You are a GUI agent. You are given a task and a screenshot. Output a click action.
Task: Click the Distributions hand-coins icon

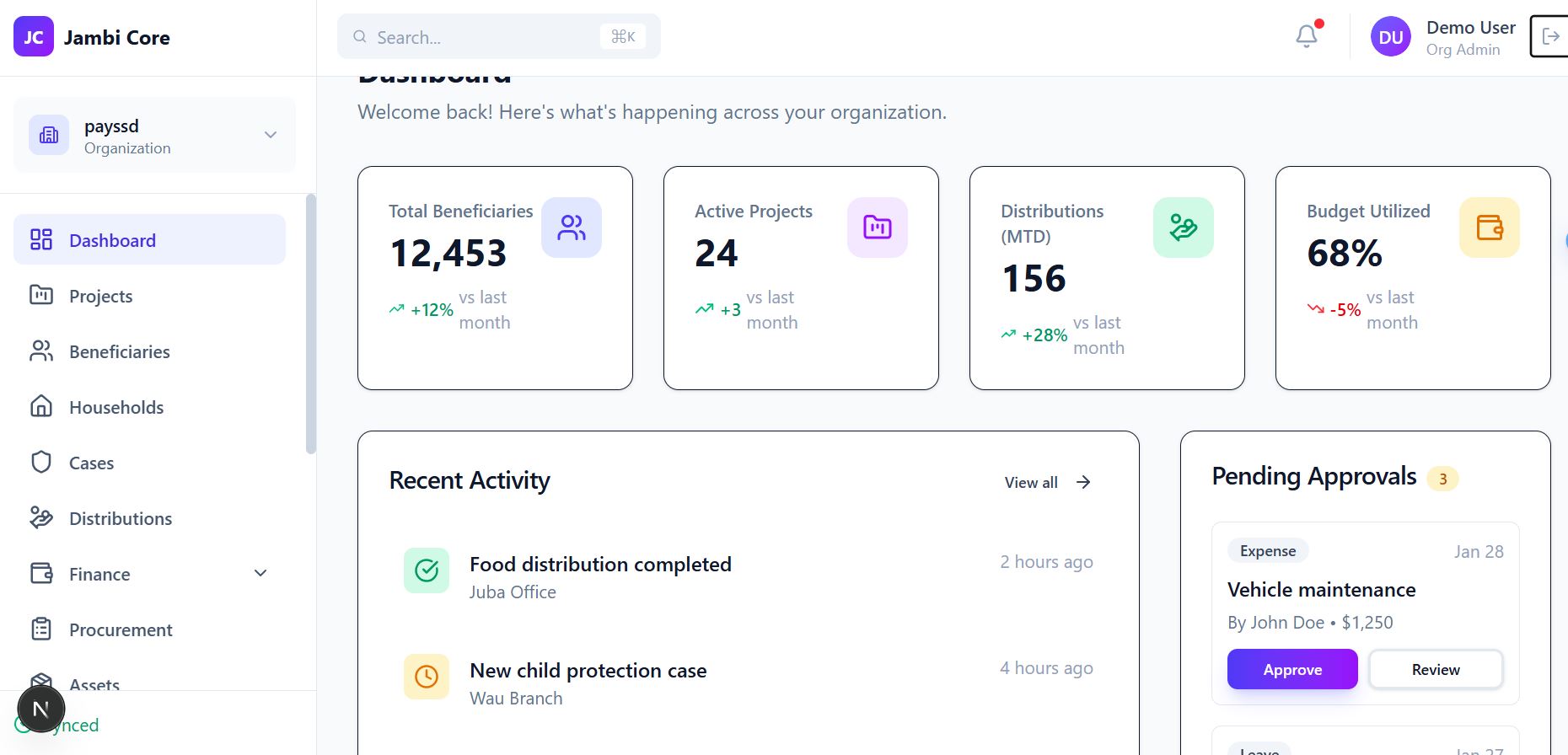(x=1183, y=228)
